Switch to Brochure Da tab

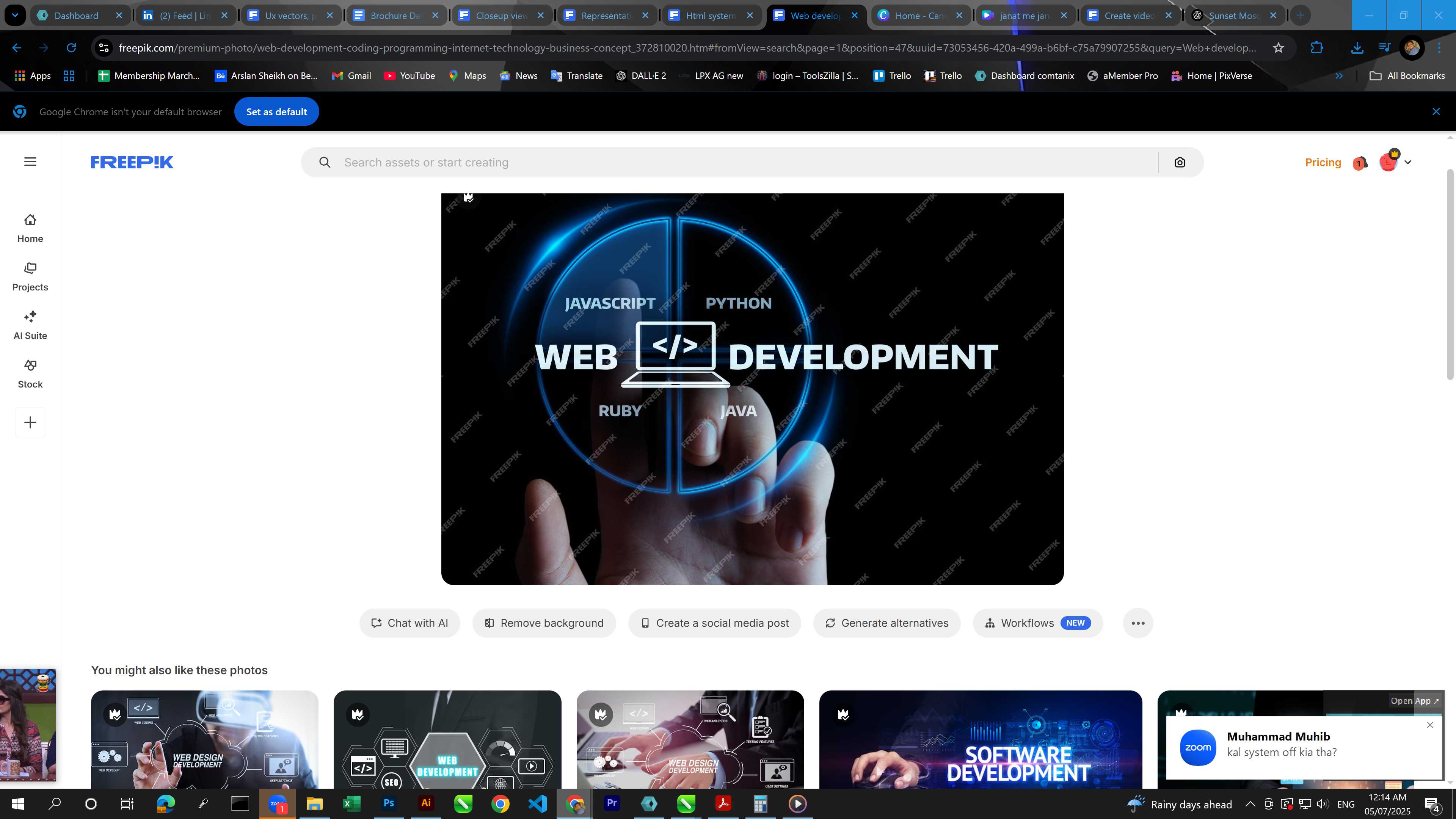point(395,16)
